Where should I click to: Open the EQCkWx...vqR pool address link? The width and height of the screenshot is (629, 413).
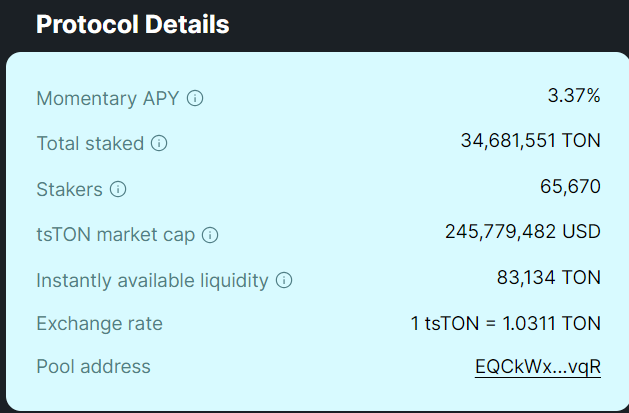pyautogui.click(x=538, y=366)
